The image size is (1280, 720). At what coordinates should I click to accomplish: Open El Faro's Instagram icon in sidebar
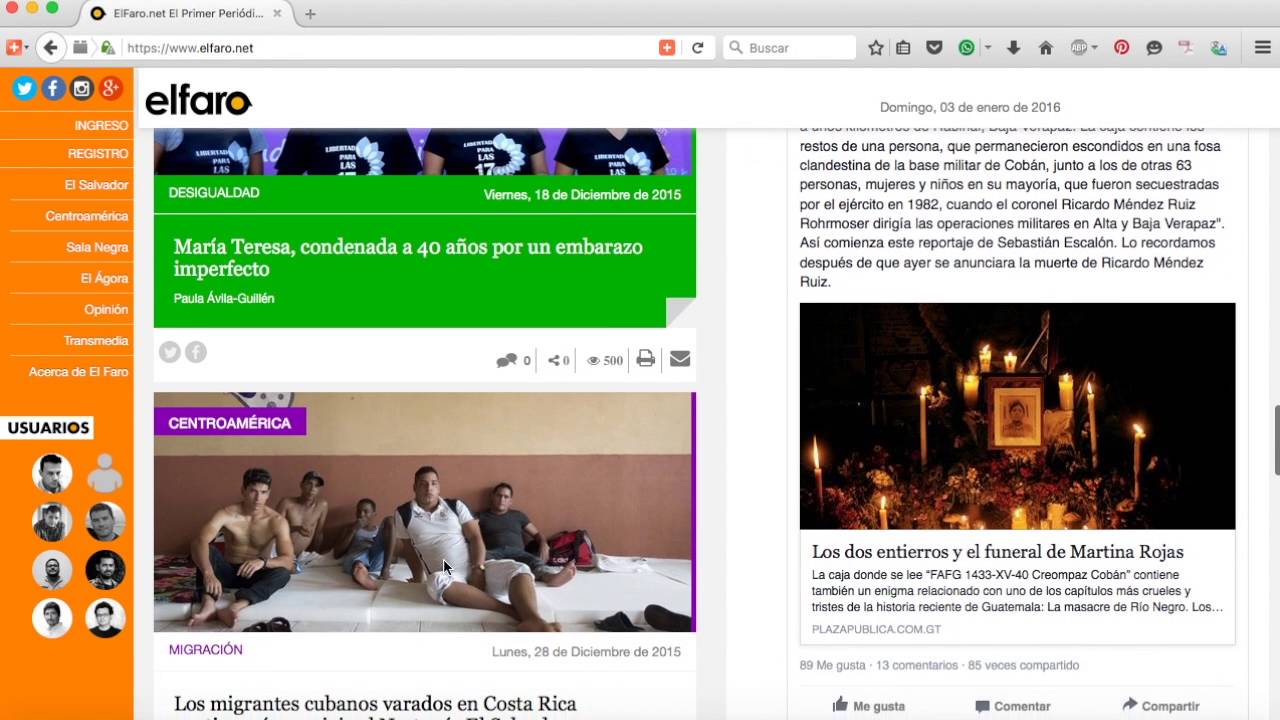click(x=82, y=88)
